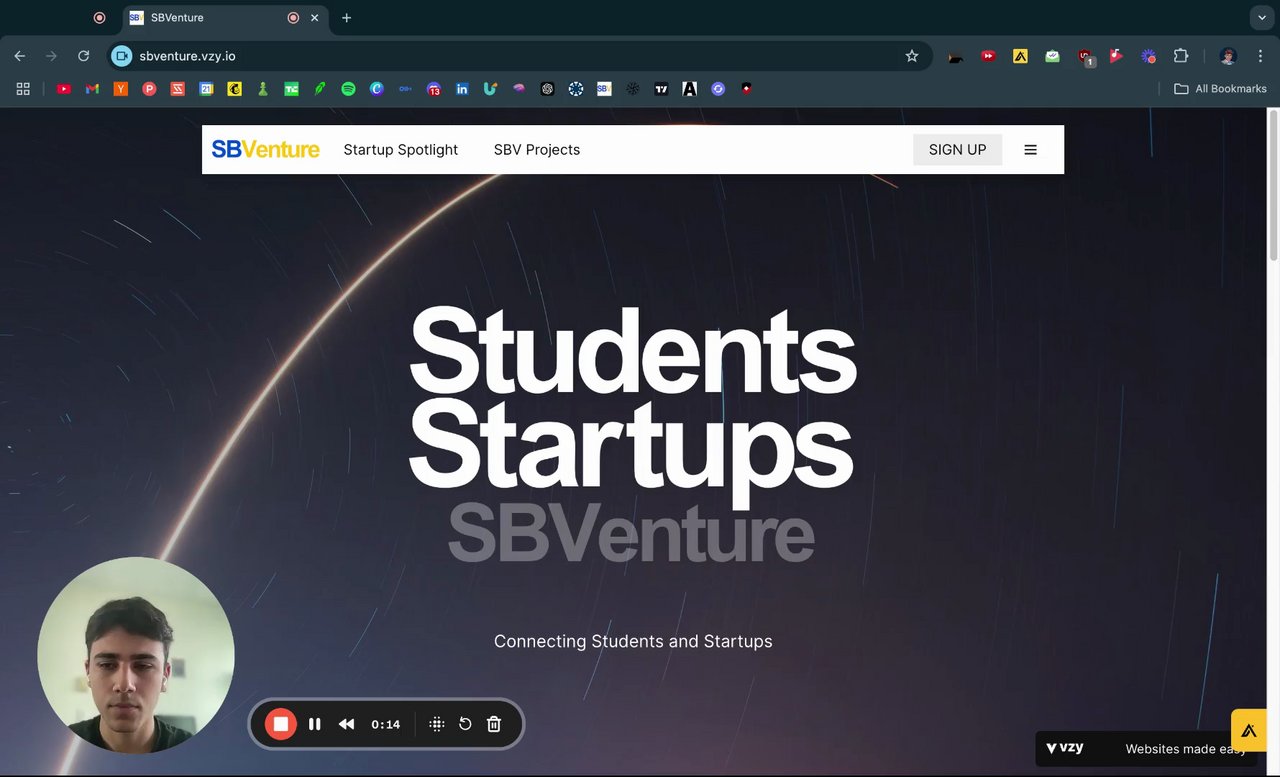Bookmark this page with the star icon
Viewport: 1280px width, 777px height.
pyautogui.click(x=912, y=56)
